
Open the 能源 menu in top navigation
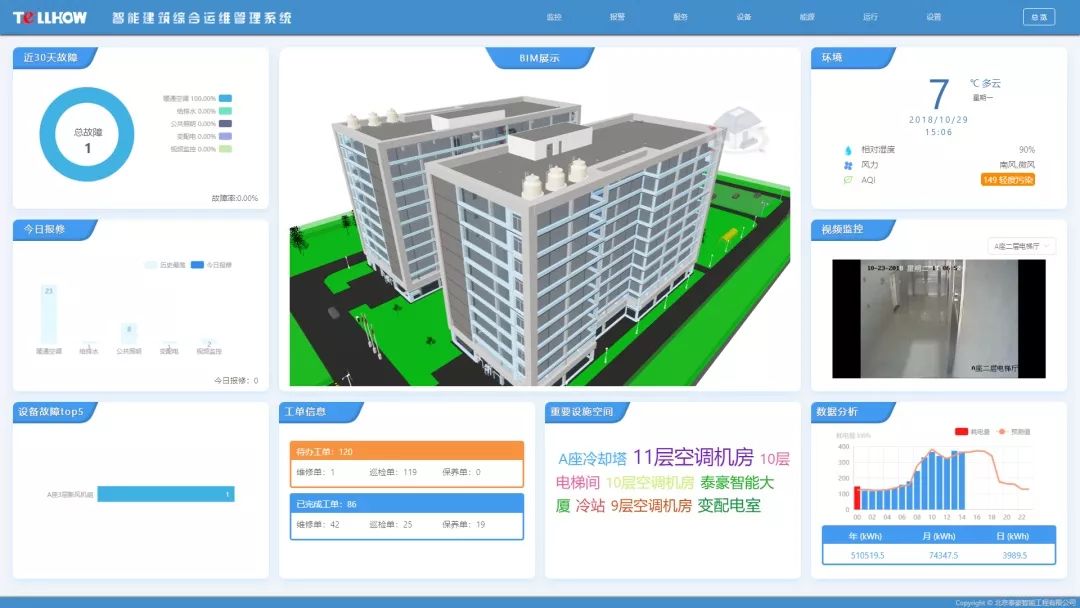(x=807, y=17)
